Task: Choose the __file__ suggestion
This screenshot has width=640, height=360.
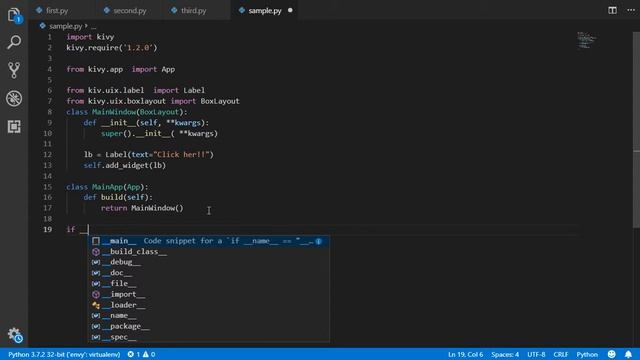Action: [209, 283]
